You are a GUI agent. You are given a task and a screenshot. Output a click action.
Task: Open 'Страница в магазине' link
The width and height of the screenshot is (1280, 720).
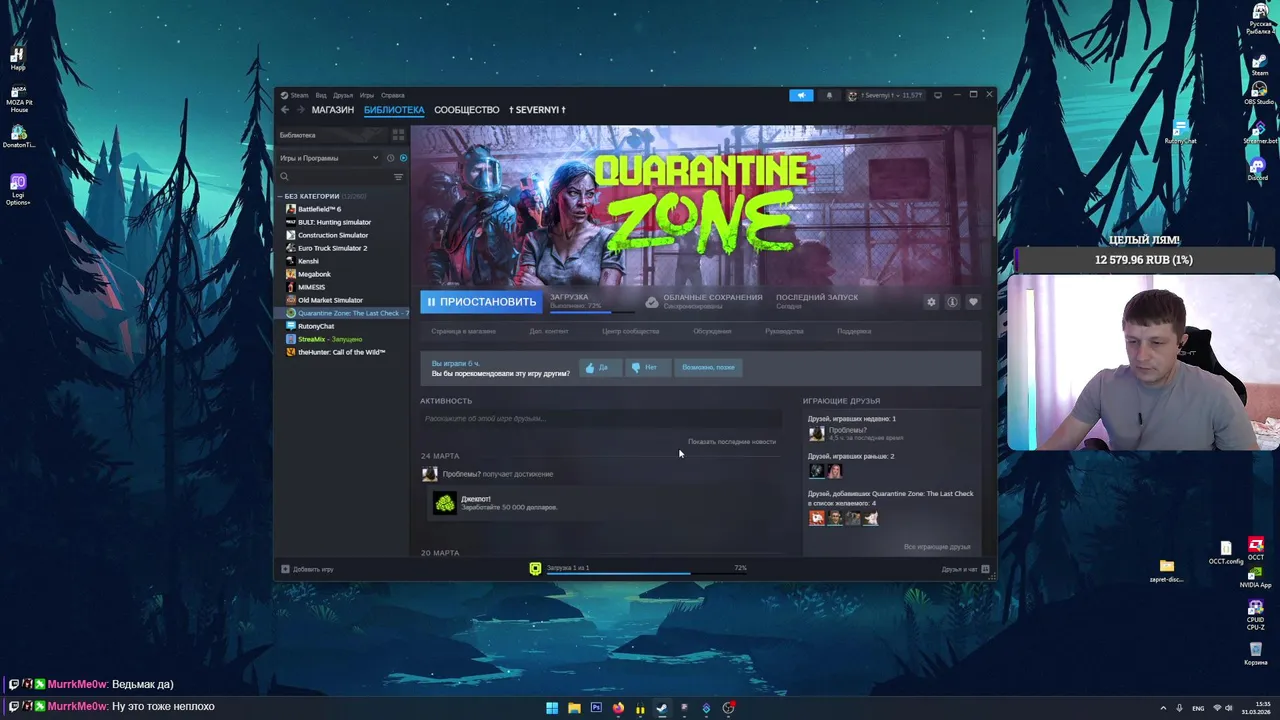pyautogui.click(x=463, y=331)
